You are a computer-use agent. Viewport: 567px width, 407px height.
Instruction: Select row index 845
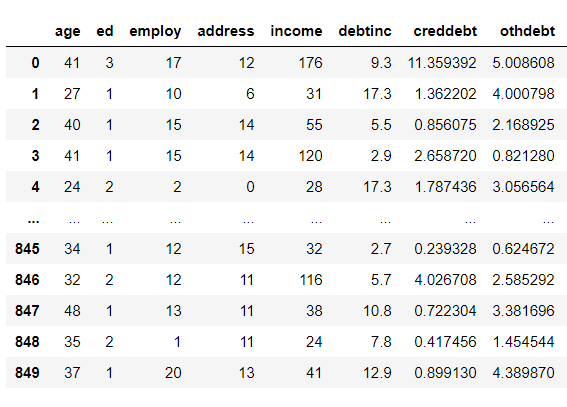point(27,249)
